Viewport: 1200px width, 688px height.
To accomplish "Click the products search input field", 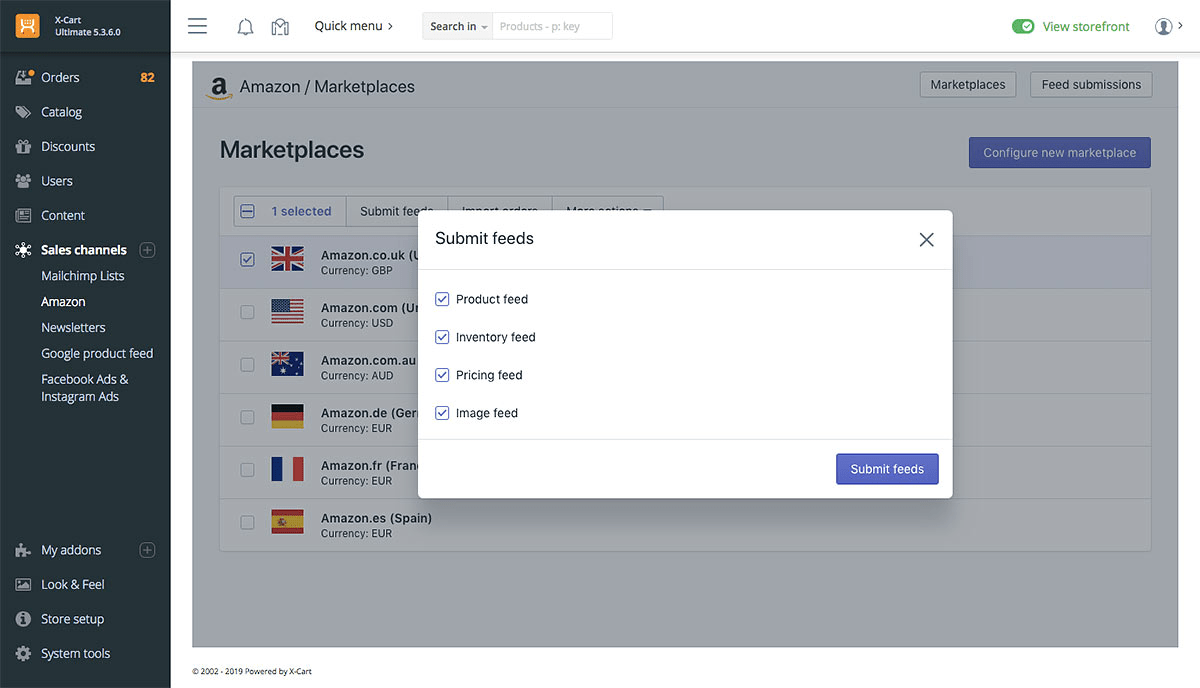I will point(553,27).
